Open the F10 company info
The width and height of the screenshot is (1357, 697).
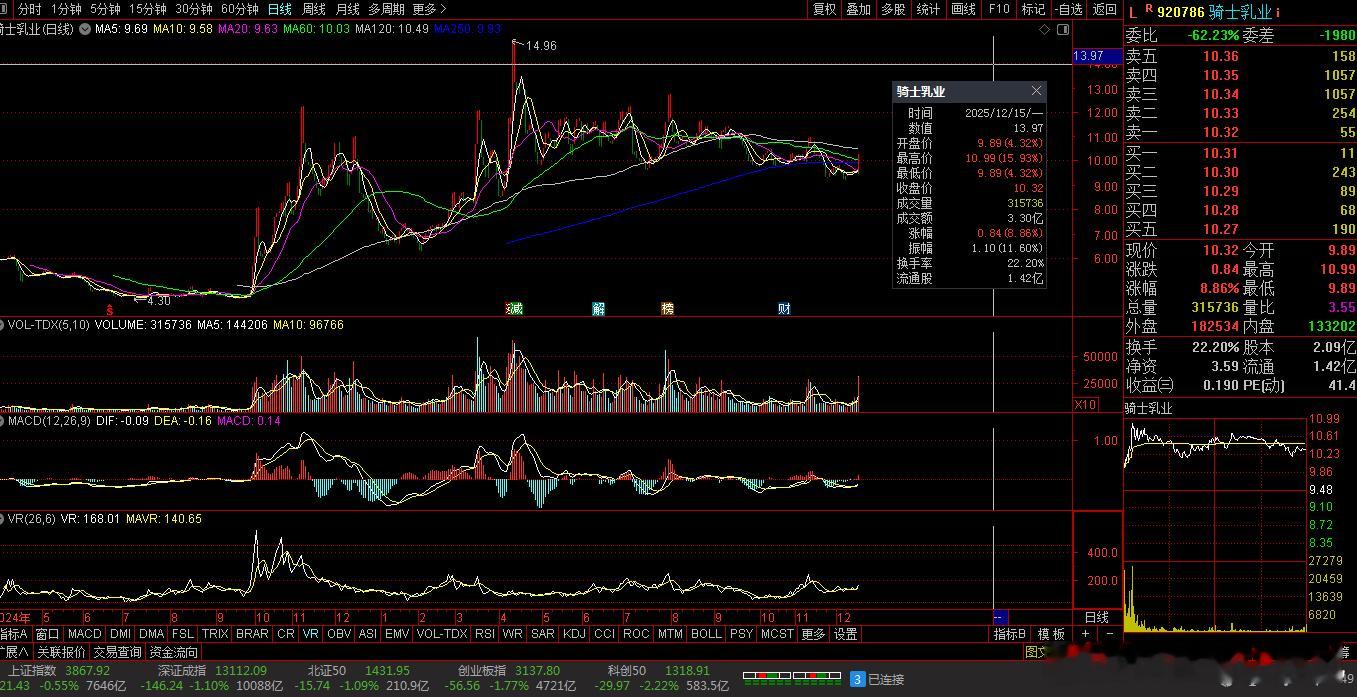(999, 9)
